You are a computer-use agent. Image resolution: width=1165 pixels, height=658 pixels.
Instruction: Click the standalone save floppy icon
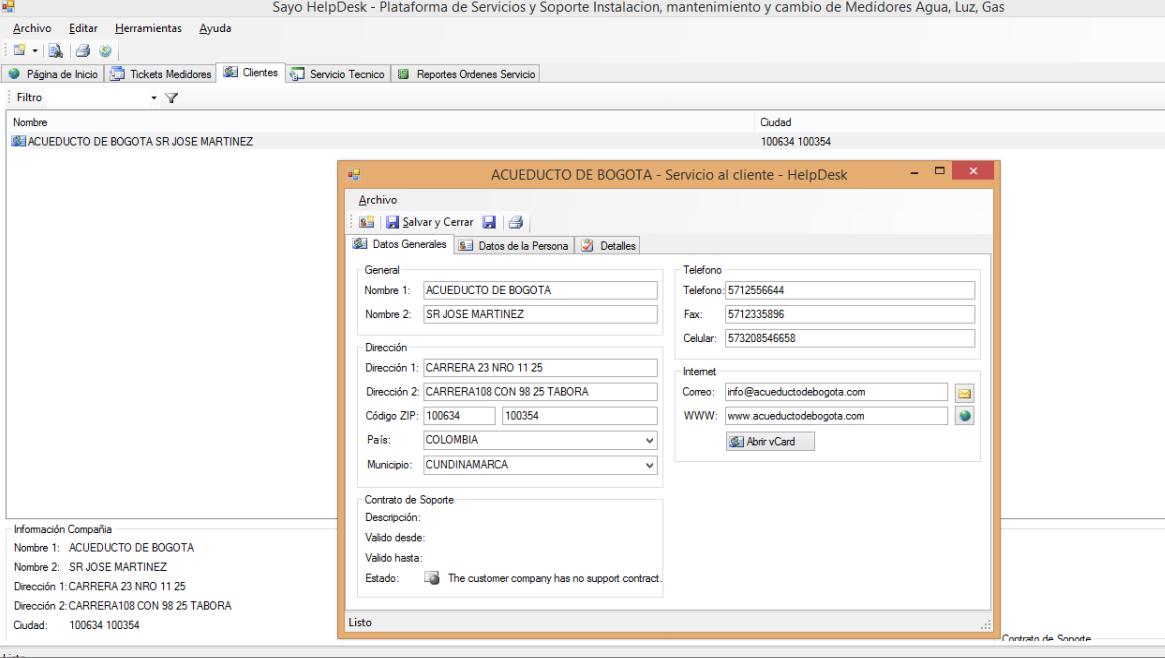[x=489, y=222]
